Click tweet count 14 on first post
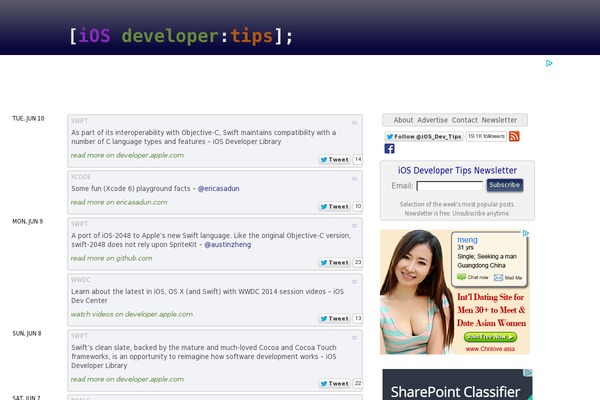 358,159
